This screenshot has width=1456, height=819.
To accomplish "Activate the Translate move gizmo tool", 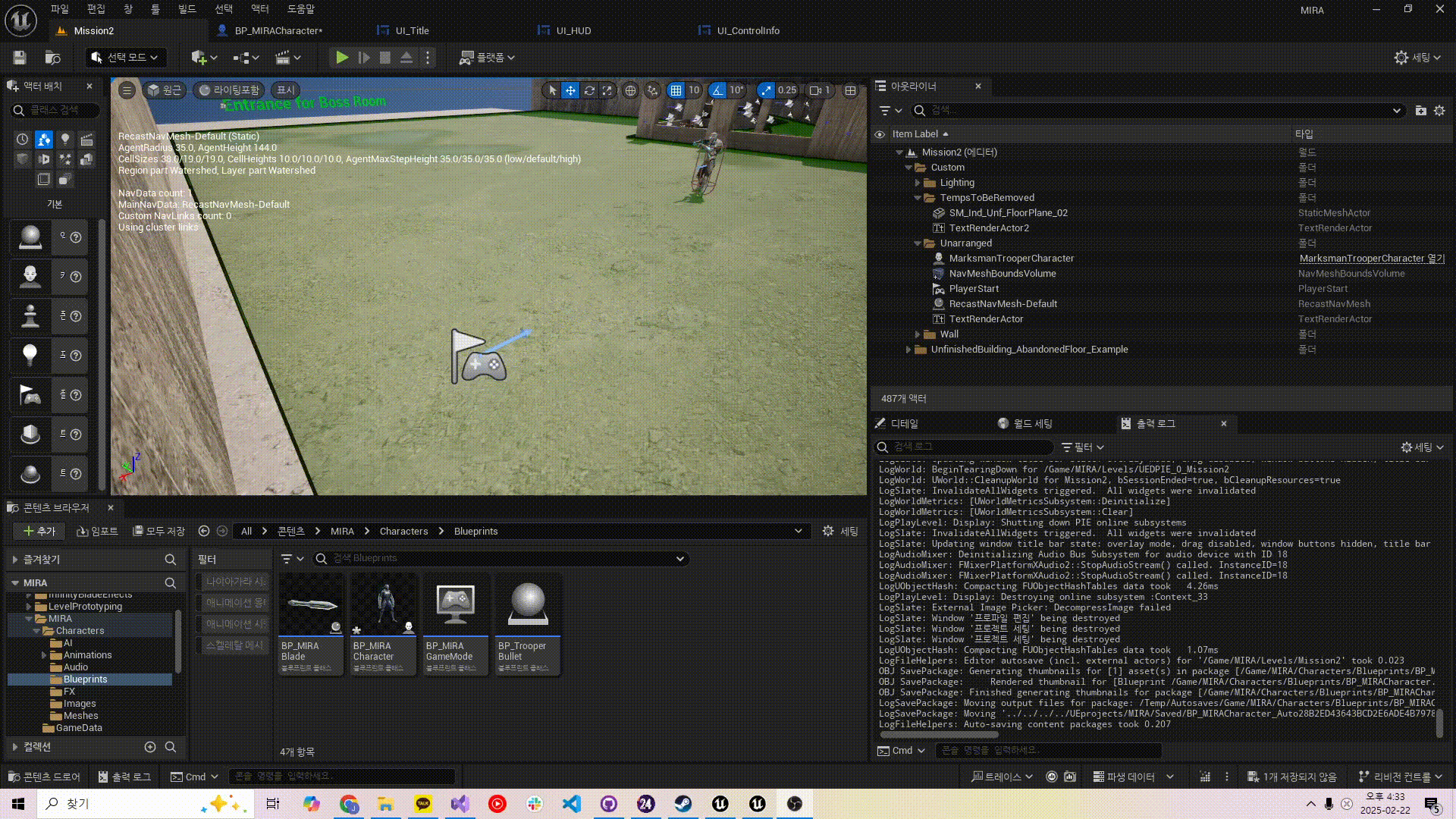I will pyautogui.click(x=570, y=90).
